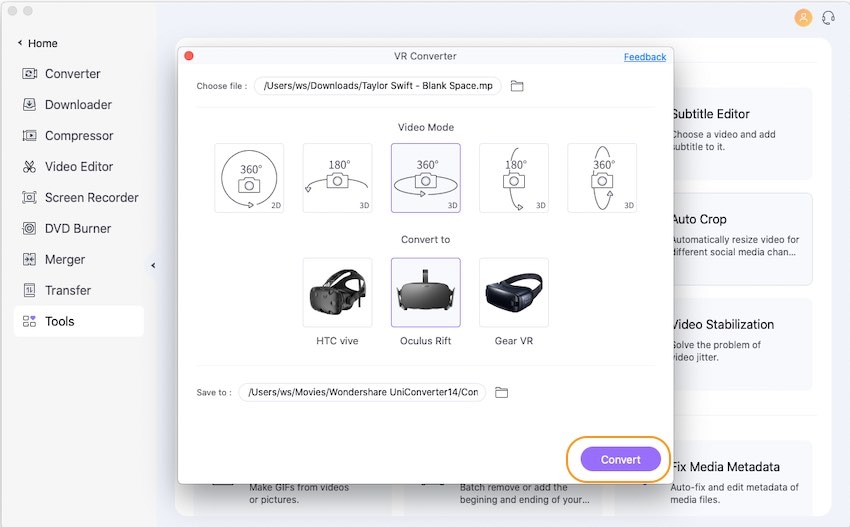Image resolution: width=850 pixels, height=527 pixels.
Task: Pick the 180° 3D vertical video mode
Action: [514, 178]
